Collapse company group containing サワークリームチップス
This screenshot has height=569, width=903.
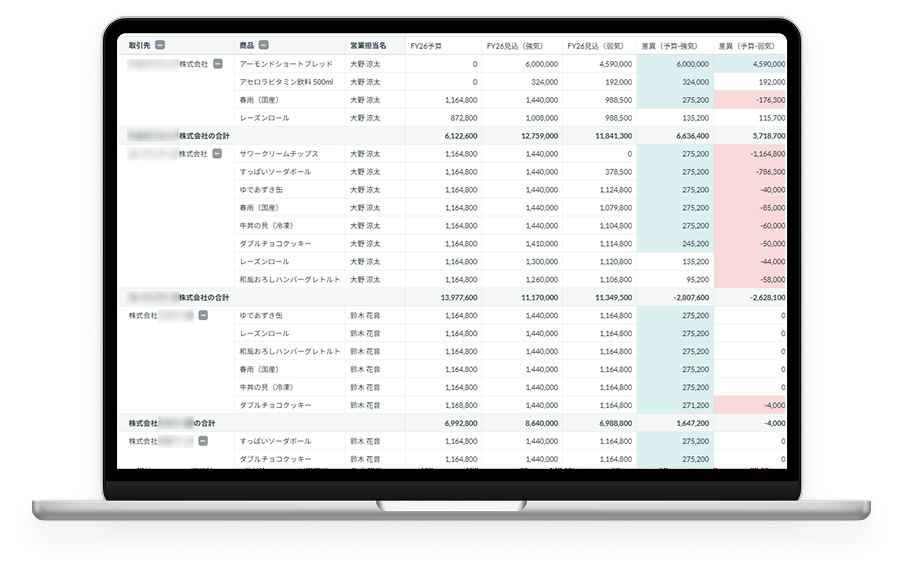217,154
